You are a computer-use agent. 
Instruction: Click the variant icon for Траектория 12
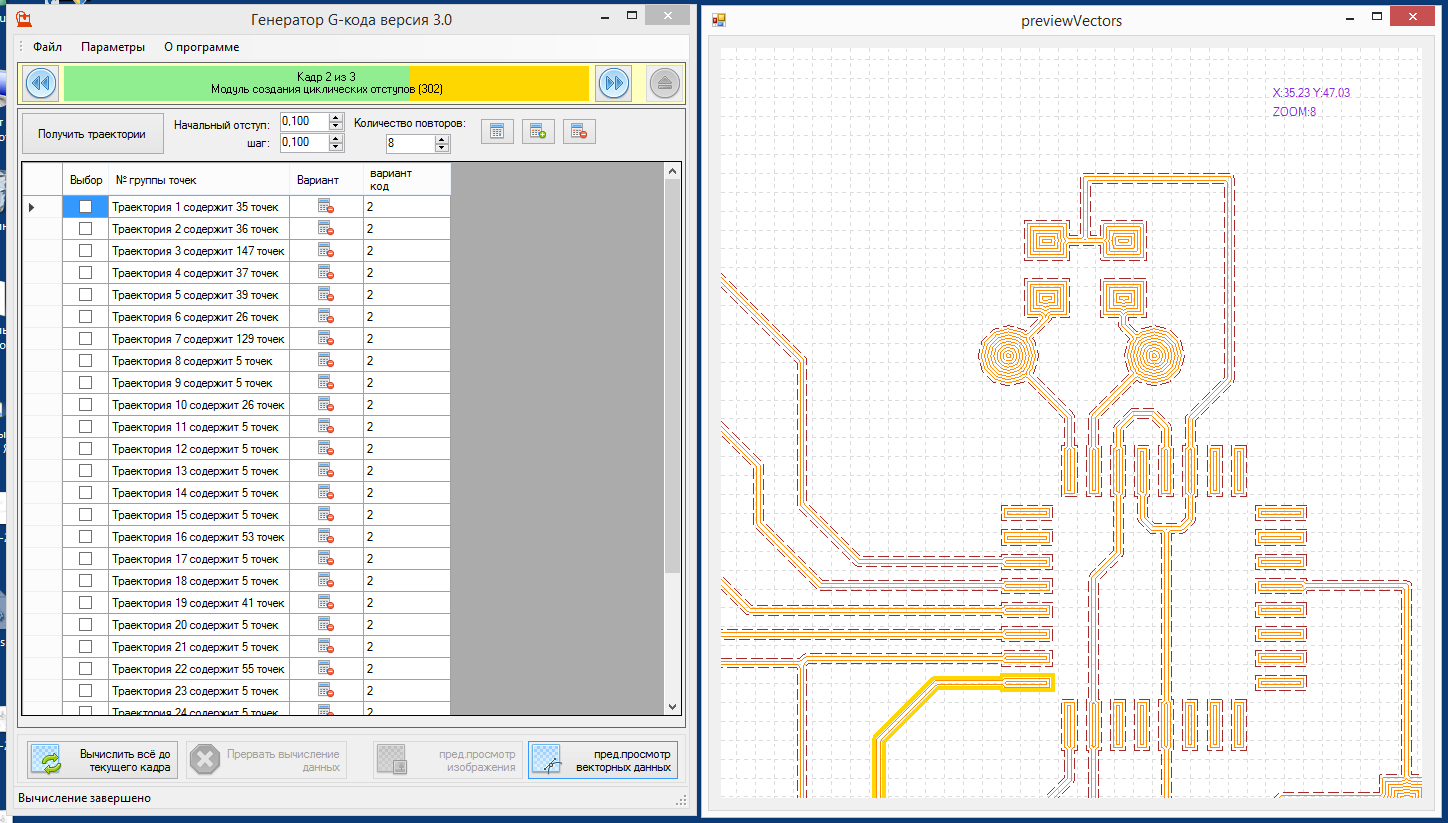(x=326, y=449)
